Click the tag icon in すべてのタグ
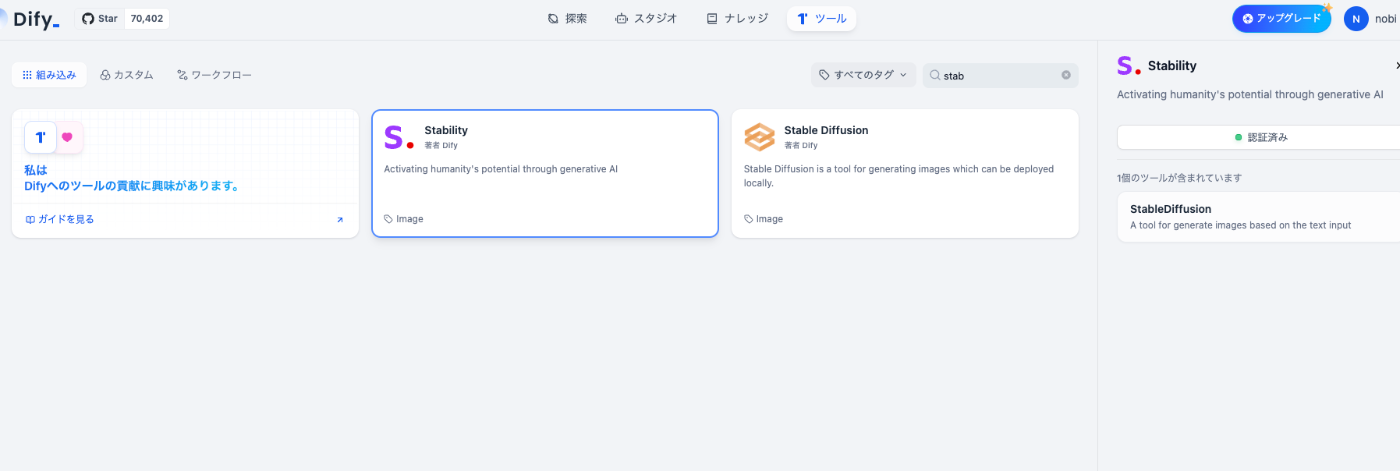1400x471 pixels. tap(824, 75)
